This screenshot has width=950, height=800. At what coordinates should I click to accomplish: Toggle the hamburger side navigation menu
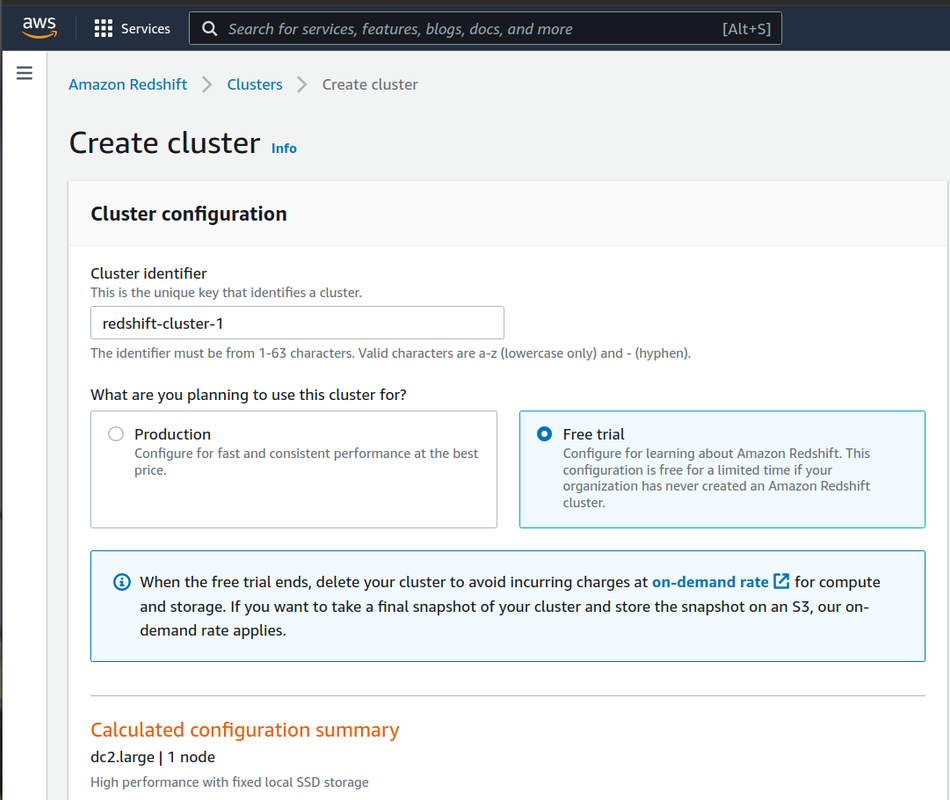pyautogui.click(x=24, y=73)
